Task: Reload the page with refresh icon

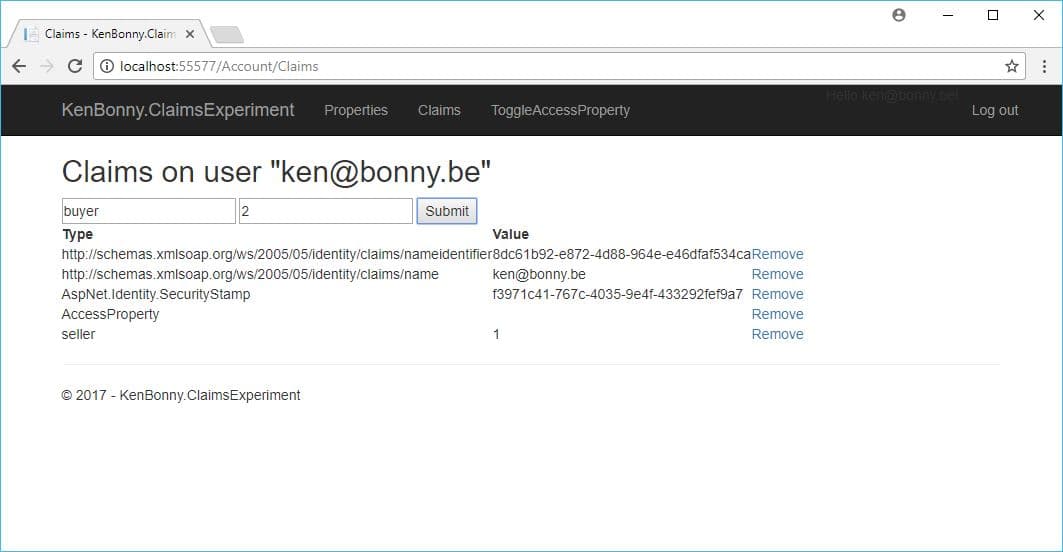Action: (74, 66)
